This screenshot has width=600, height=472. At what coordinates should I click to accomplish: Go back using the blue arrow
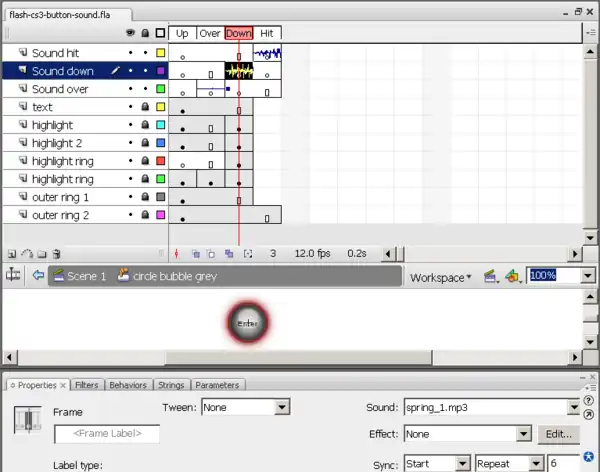click(38, 276)
